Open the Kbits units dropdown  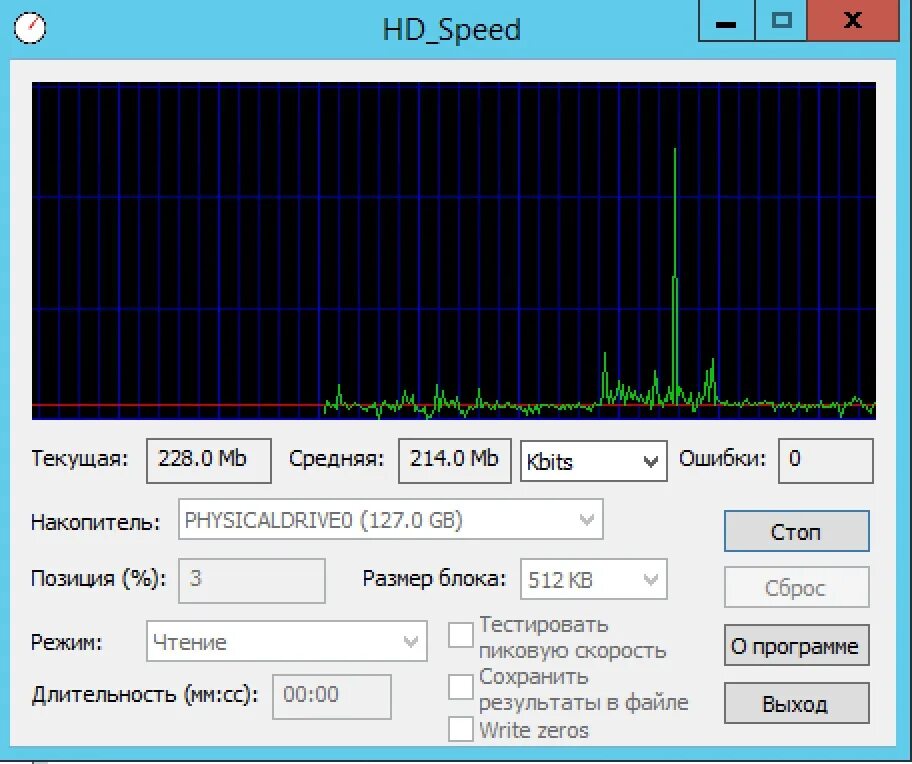[593, 461]
